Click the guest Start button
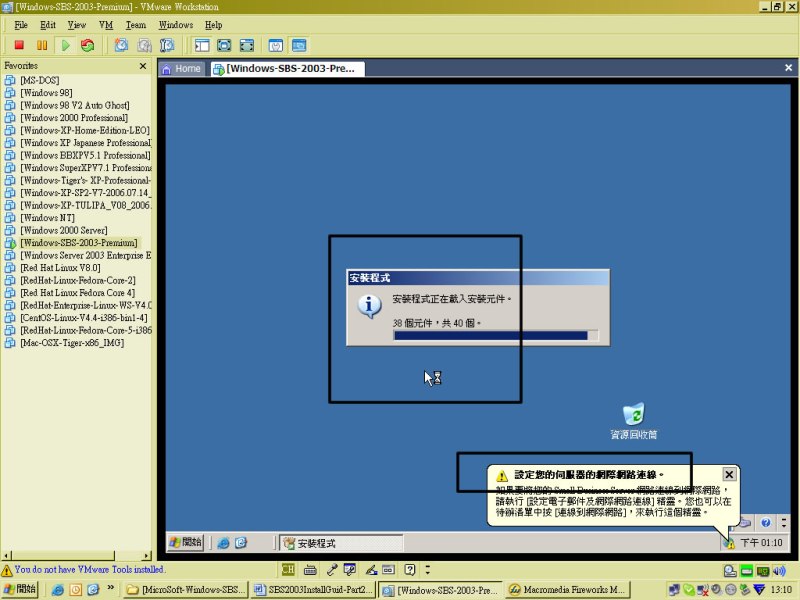 tap(186, 542)
